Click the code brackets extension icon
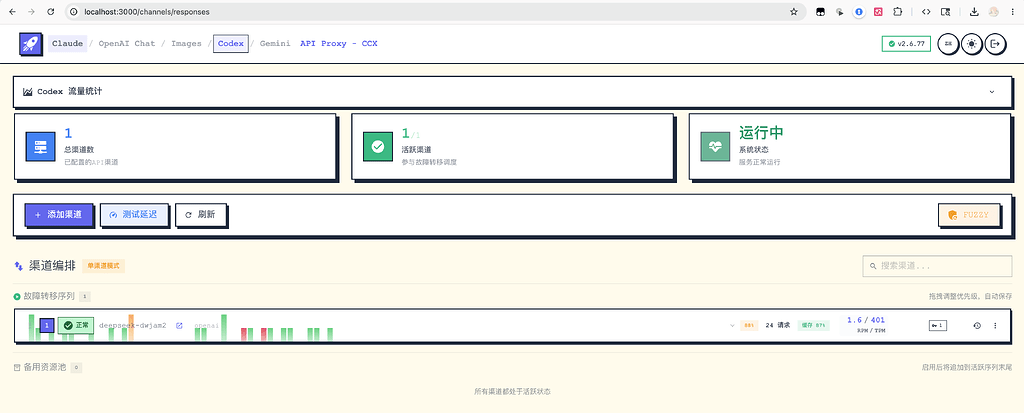This screenshot has height=413, width=1024. click(925, 12)
